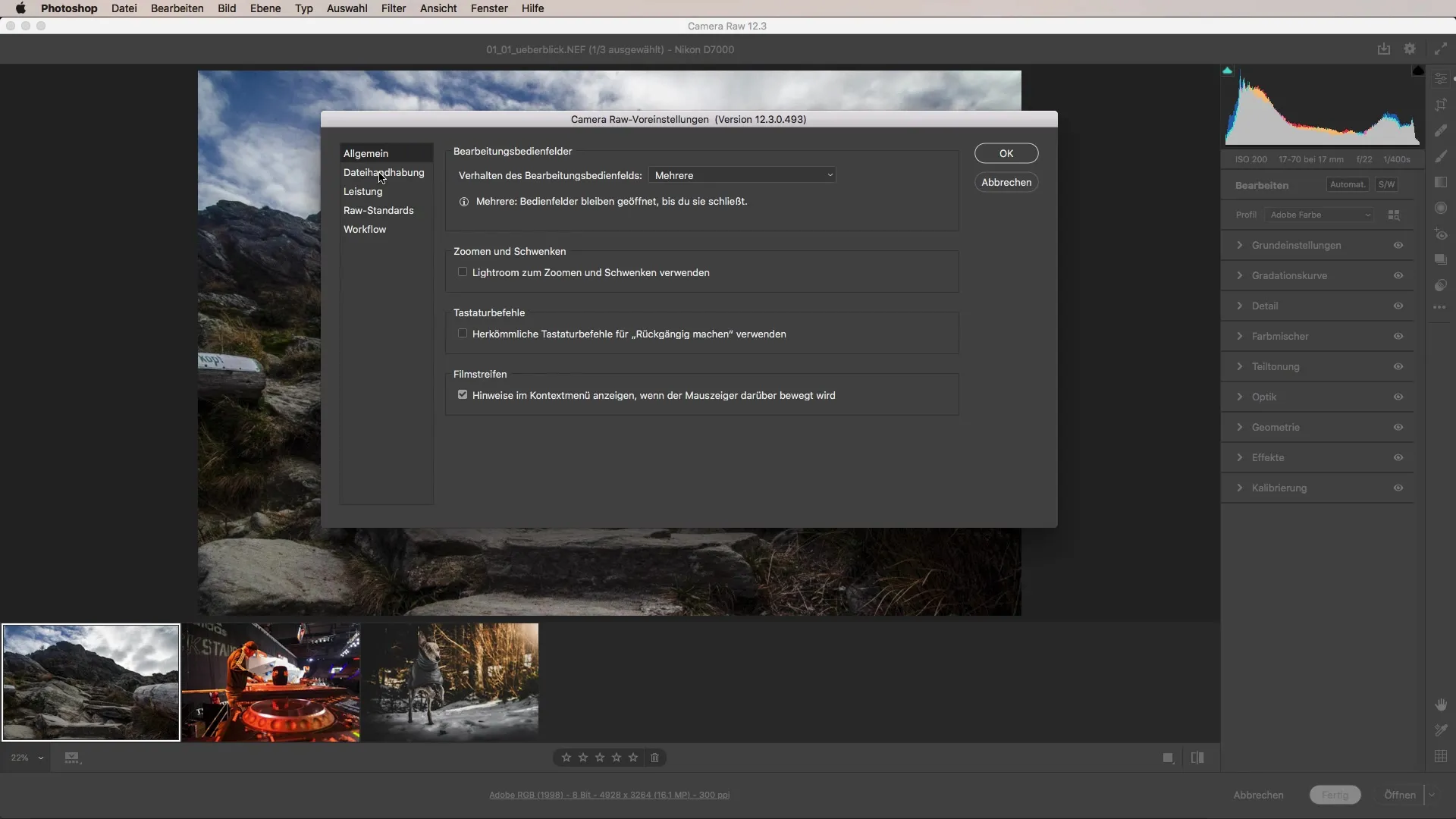
Task: Toggle Farbmischer visibility eye
Action: (x=1398, y=337)
